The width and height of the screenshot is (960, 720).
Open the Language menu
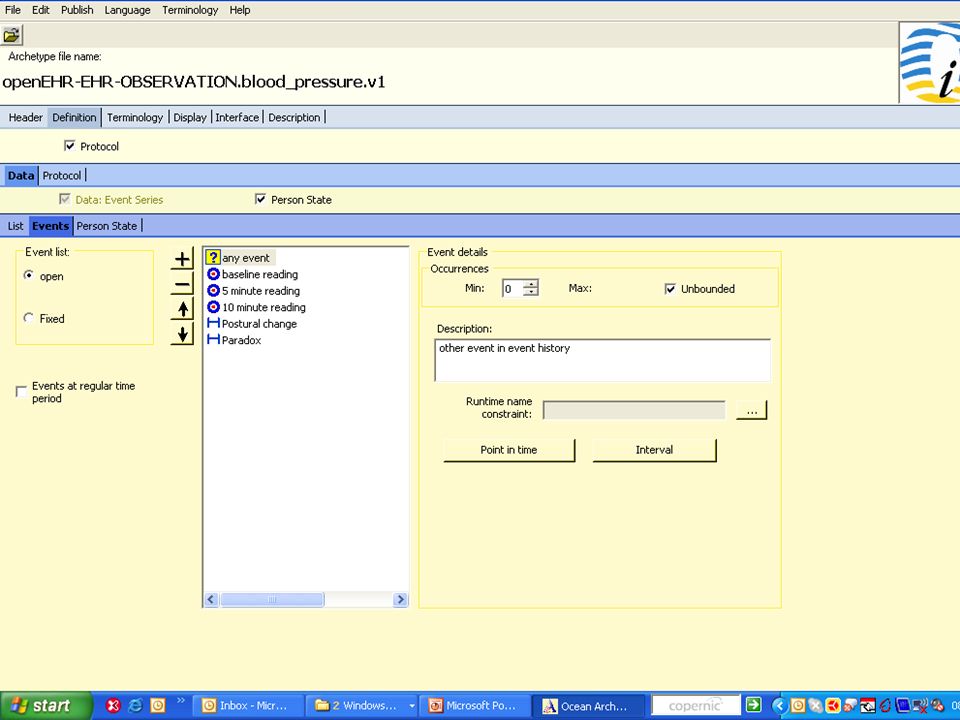[127, 10]
